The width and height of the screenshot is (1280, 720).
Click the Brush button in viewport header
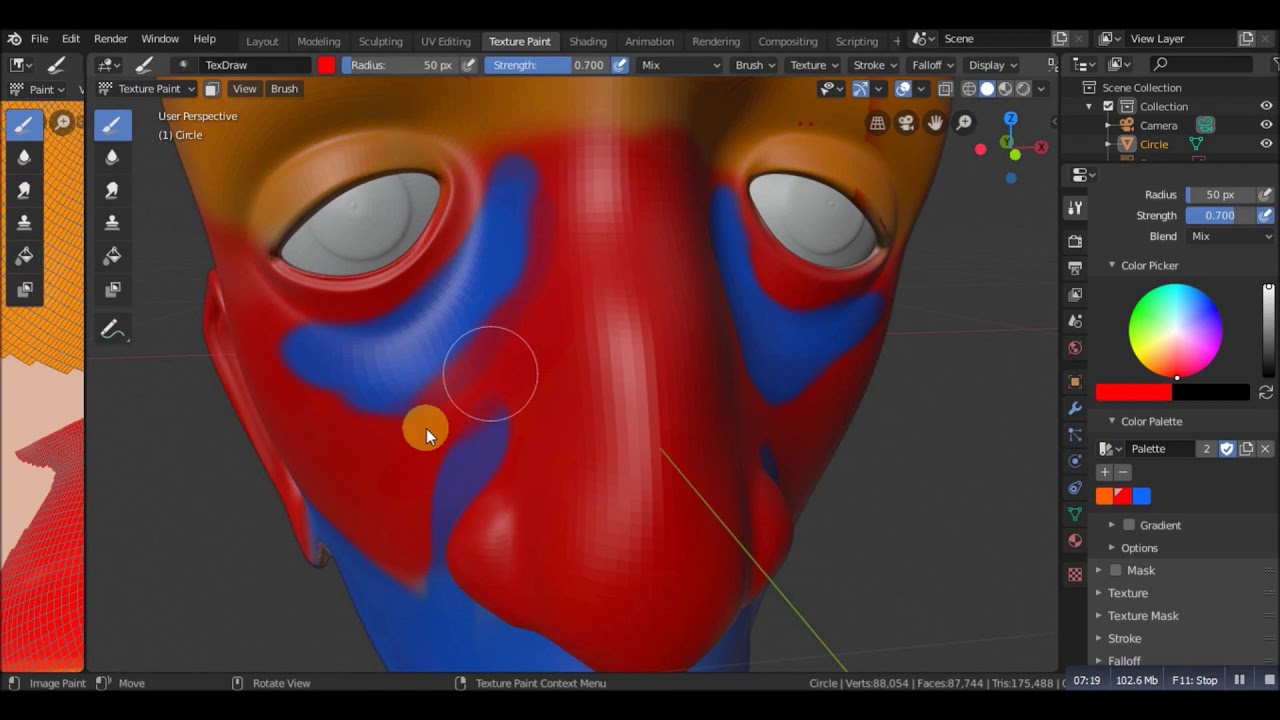(x=284, y=89)
